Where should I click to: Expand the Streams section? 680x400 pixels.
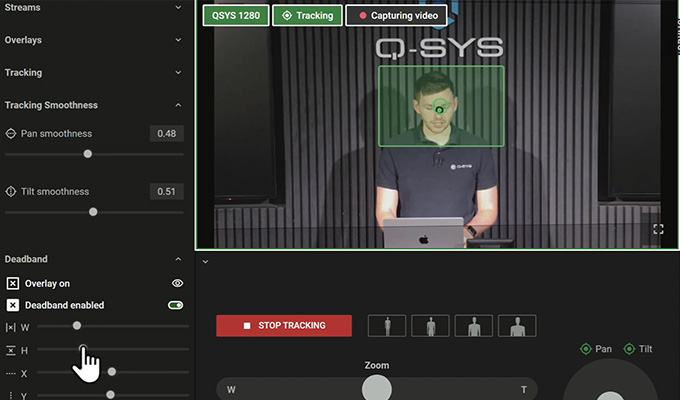point(178,7)
